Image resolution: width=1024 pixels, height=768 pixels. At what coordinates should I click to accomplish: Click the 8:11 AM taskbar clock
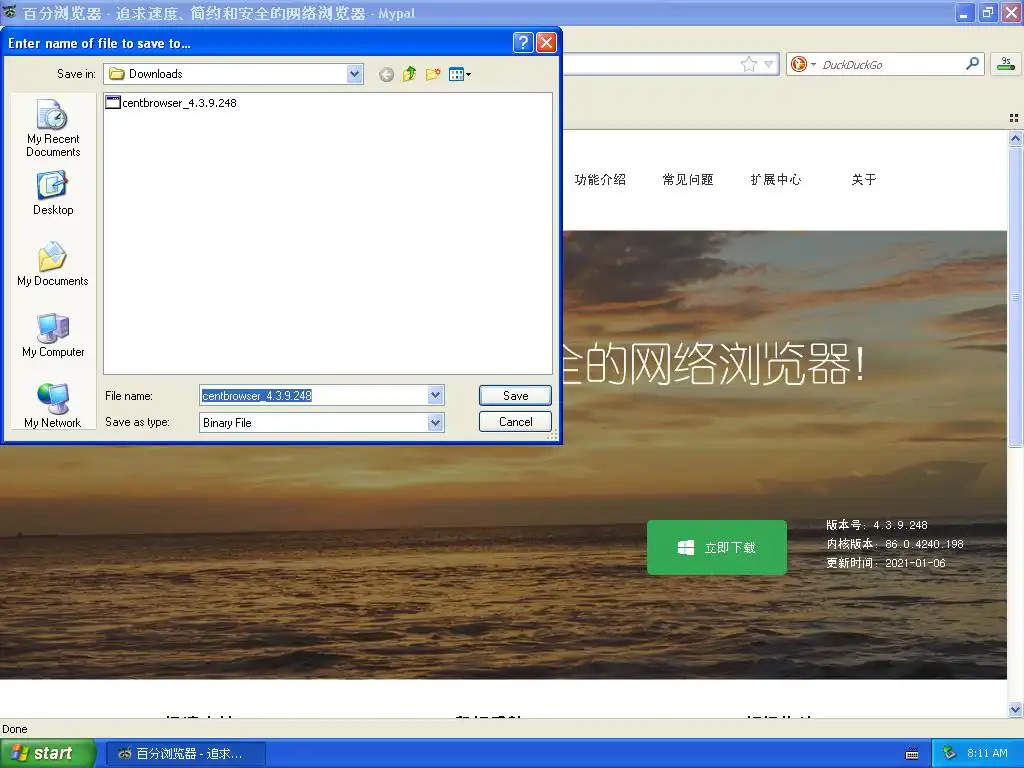pos(987,754)
